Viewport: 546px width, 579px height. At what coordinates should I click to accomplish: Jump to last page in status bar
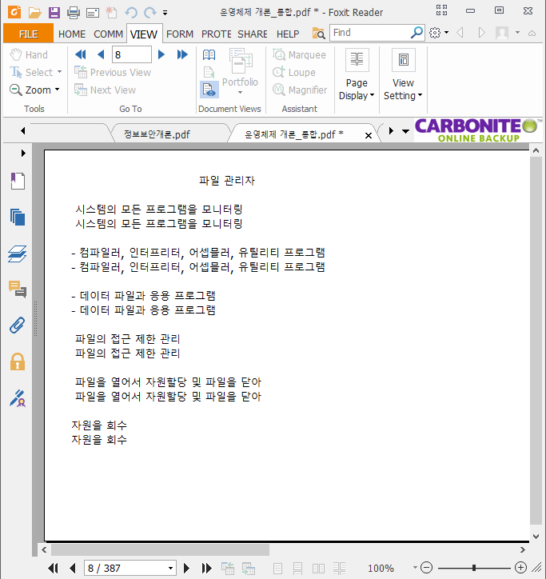[206, 568]
